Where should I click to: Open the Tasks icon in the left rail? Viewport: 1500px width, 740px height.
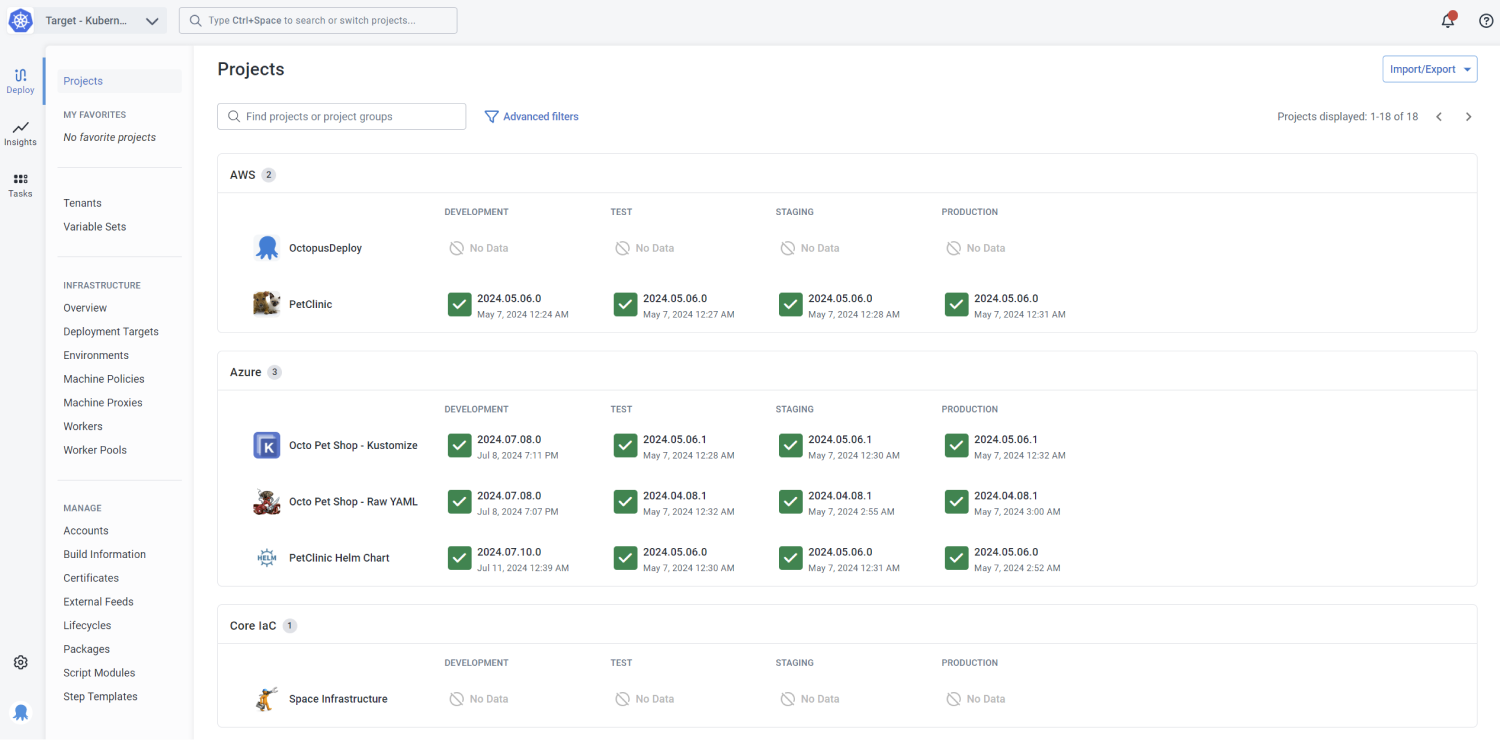point(20,185)
